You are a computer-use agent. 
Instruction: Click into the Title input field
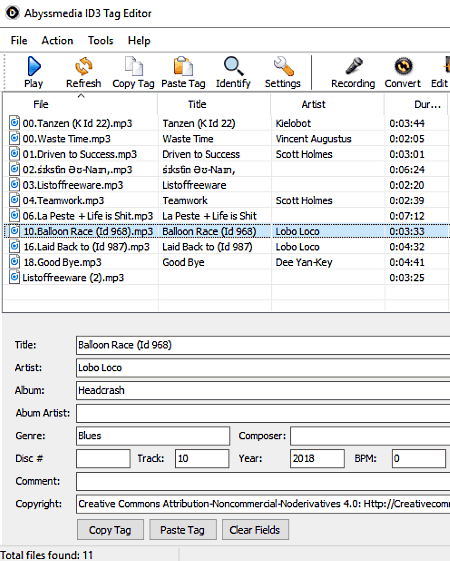pos(263,345)
